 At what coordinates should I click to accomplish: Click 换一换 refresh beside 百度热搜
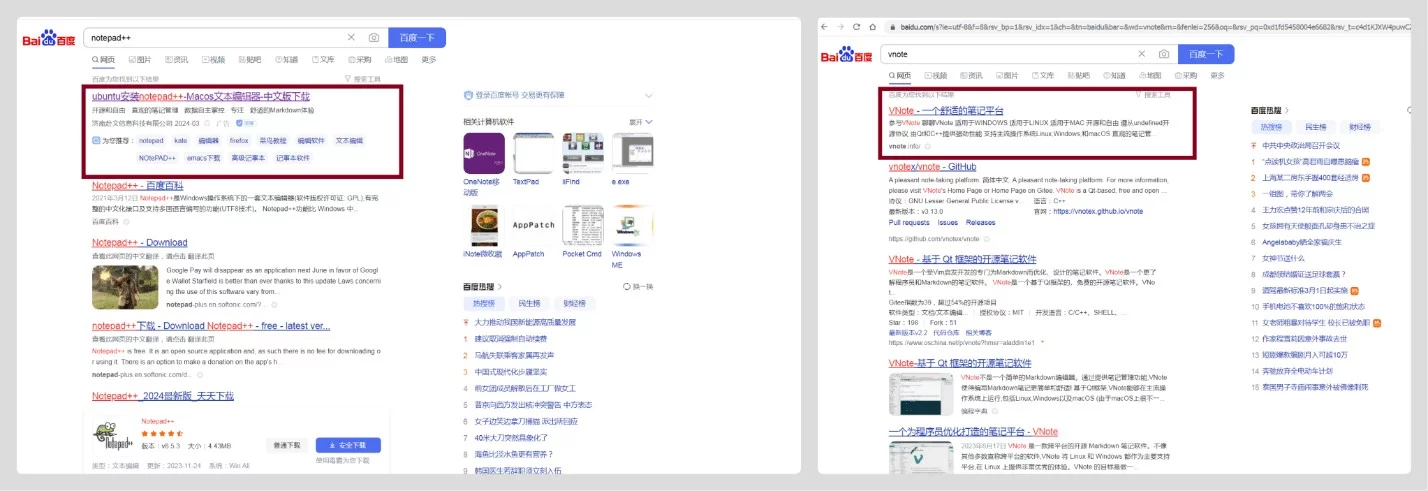(x=638, y=286)
